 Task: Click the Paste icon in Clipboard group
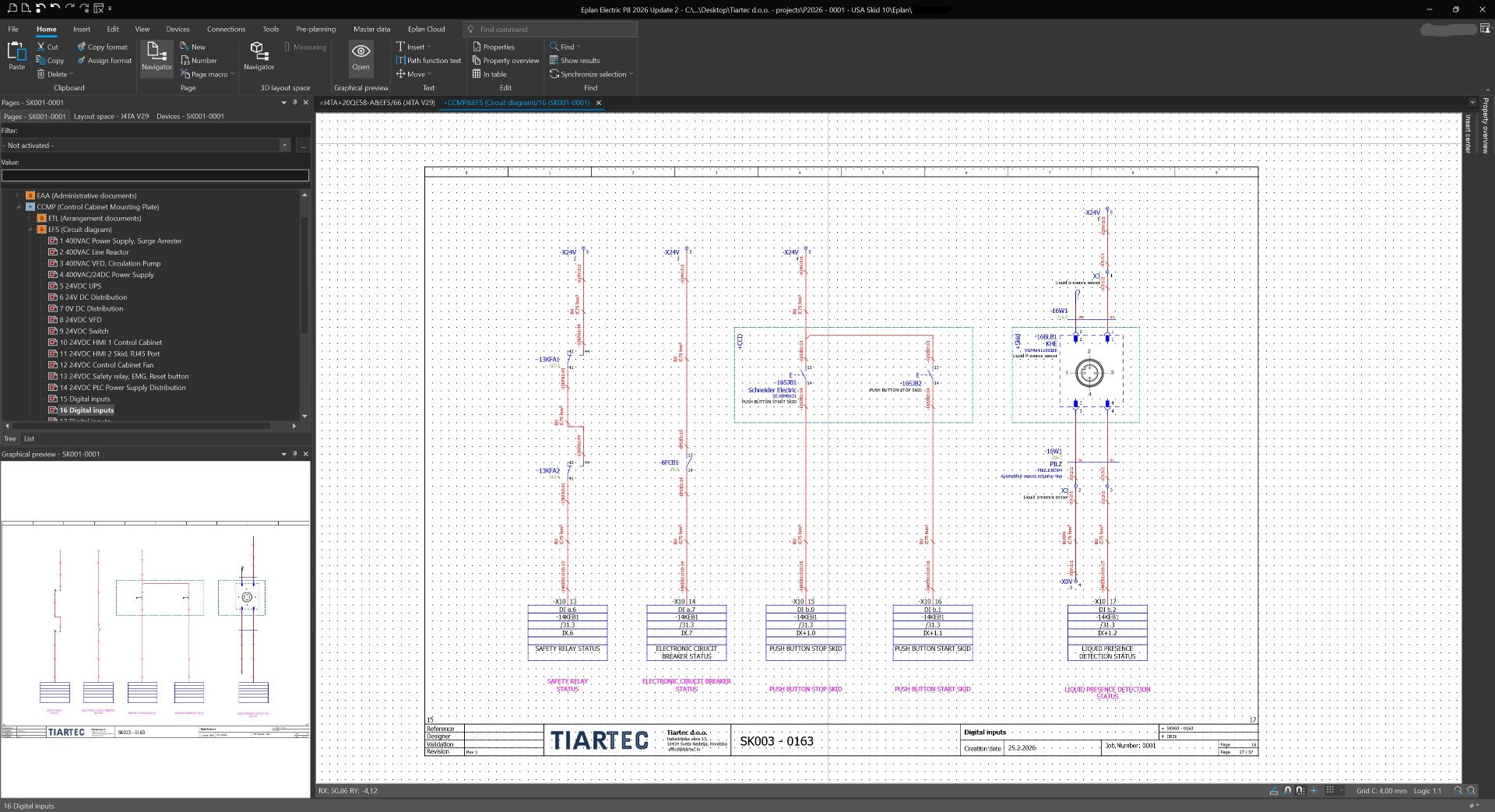16,55
